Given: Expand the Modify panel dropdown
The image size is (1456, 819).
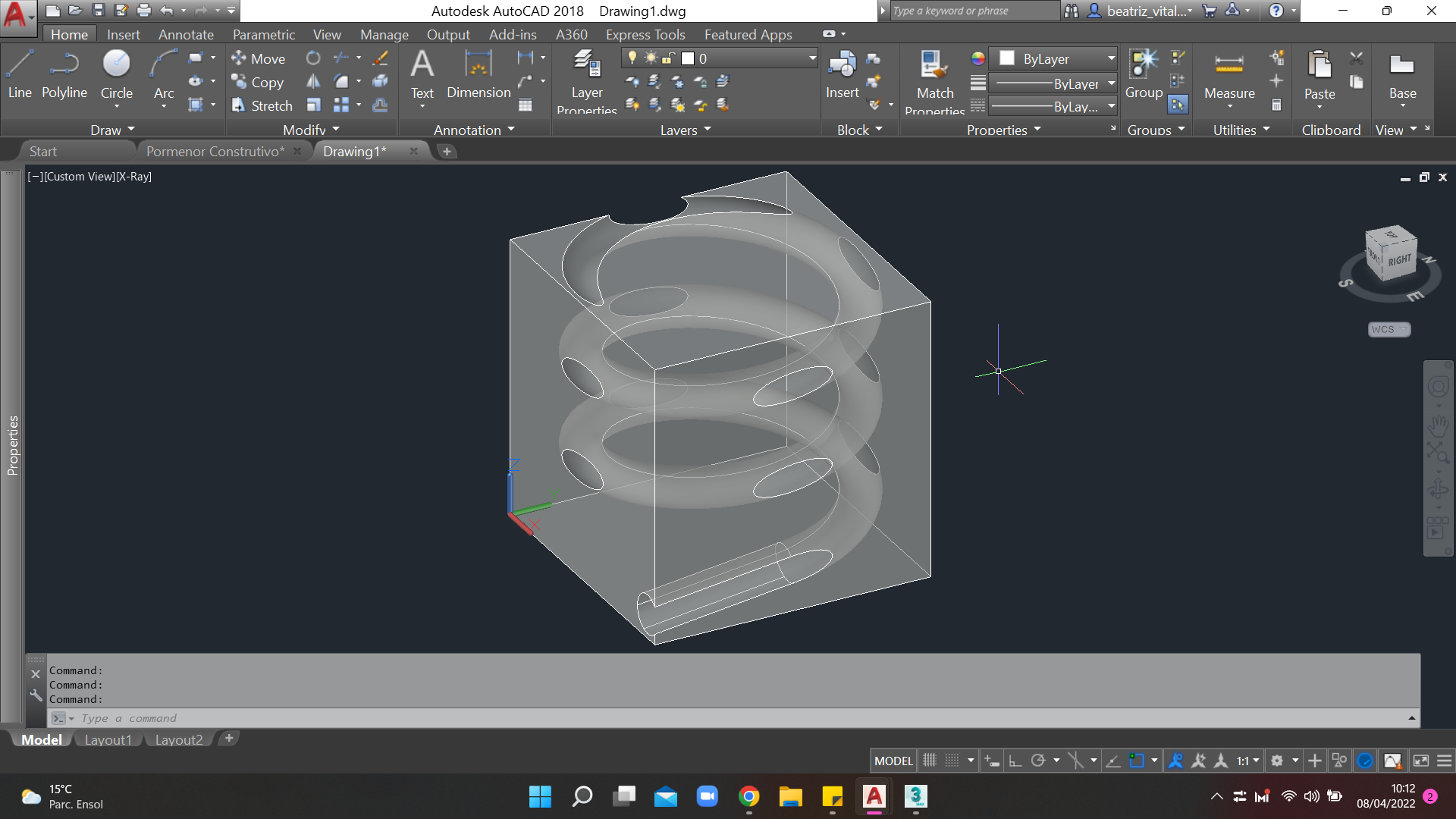Looking at the screenshot, I should (x=311, y=129).
